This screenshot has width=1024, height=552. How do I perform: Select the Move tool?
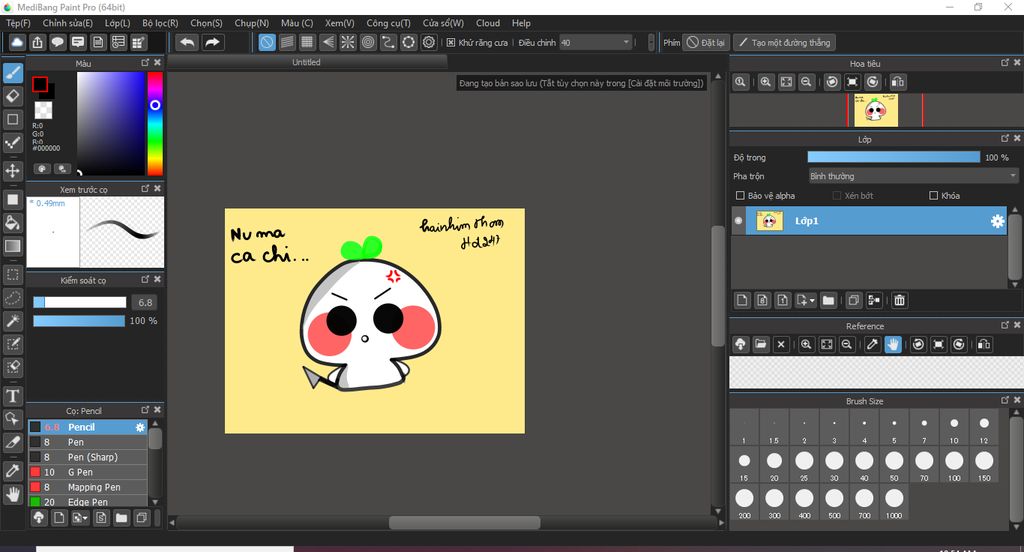[x=13, y=171]
